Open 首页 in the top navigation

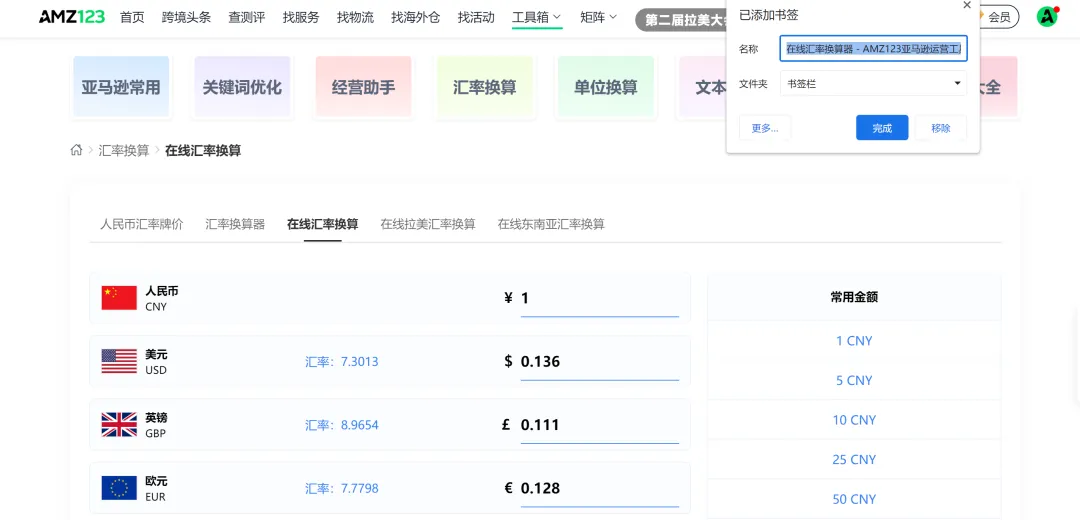pos(132,17)
